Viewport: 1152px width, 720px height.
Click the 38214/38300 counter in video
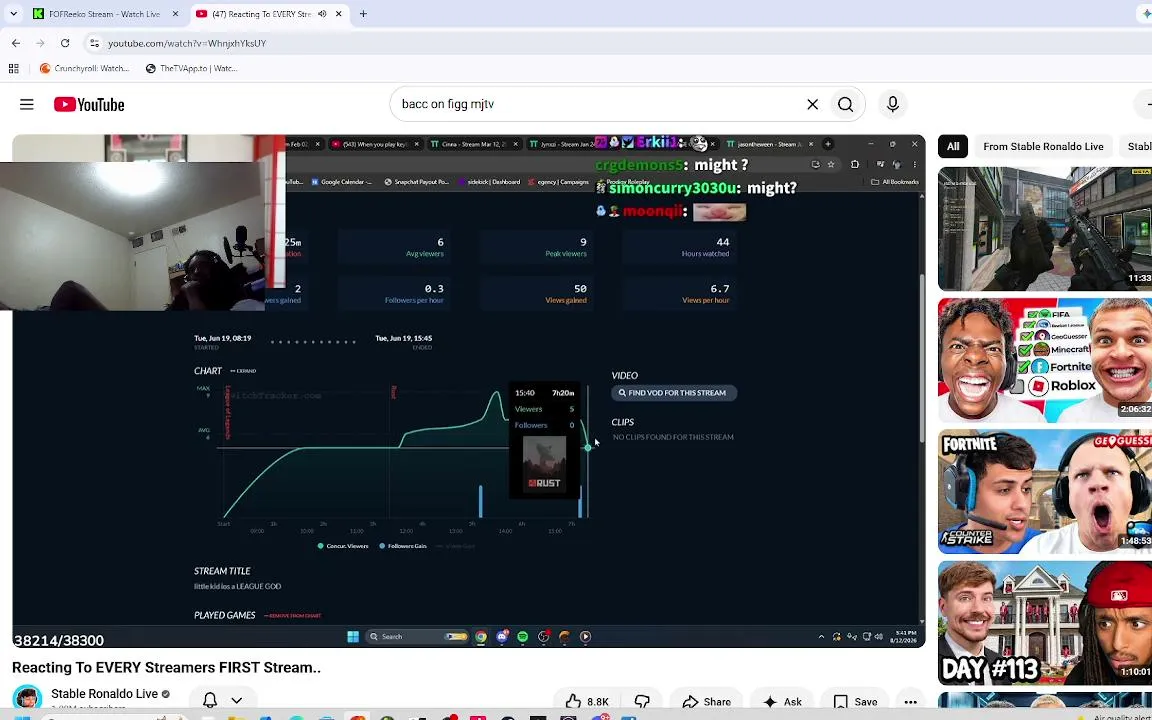coord(59,641)
